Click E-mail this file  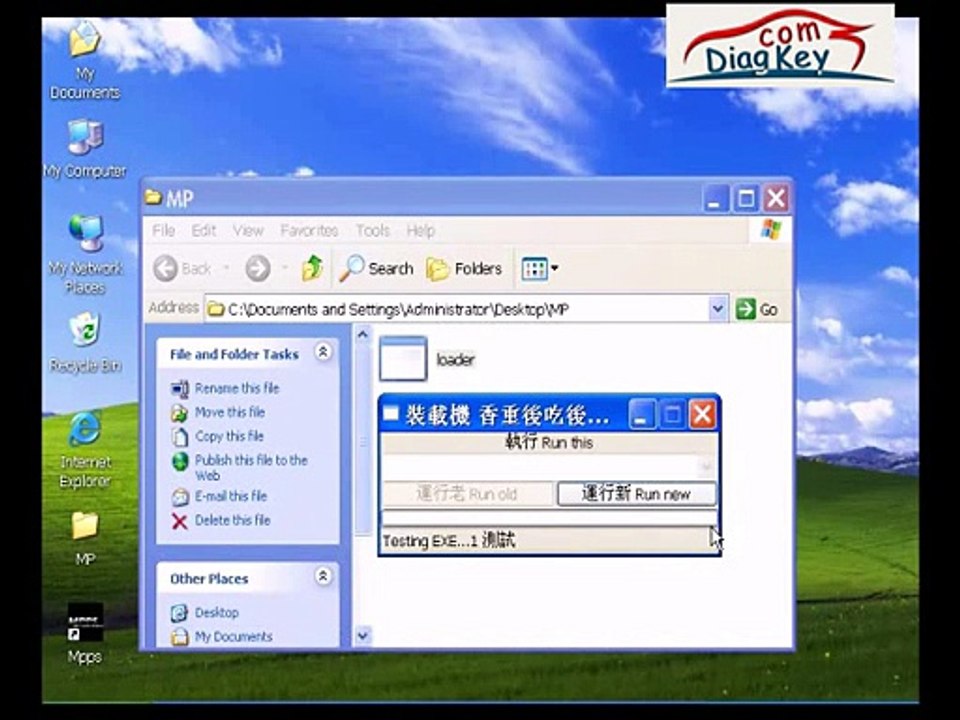tap(230, 497)
